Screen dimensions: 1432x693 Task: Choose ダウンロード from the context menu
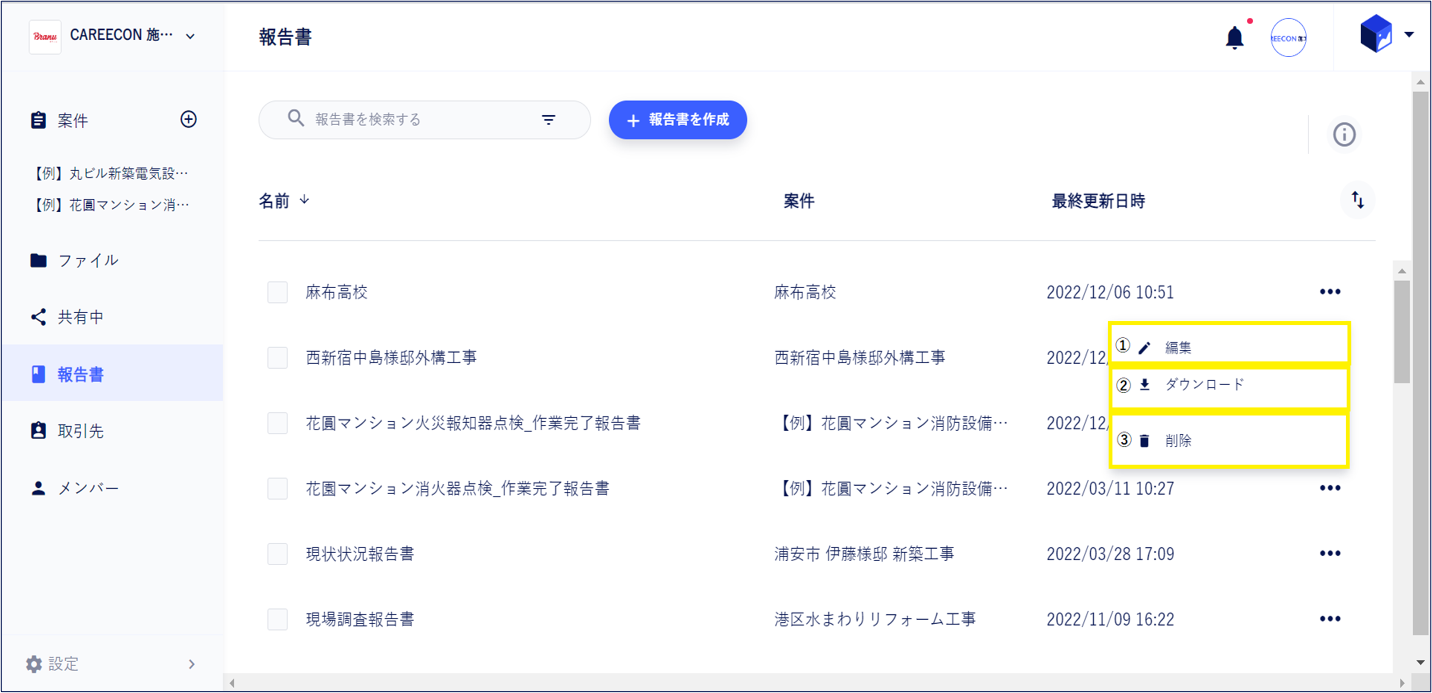pos(1229,385)
